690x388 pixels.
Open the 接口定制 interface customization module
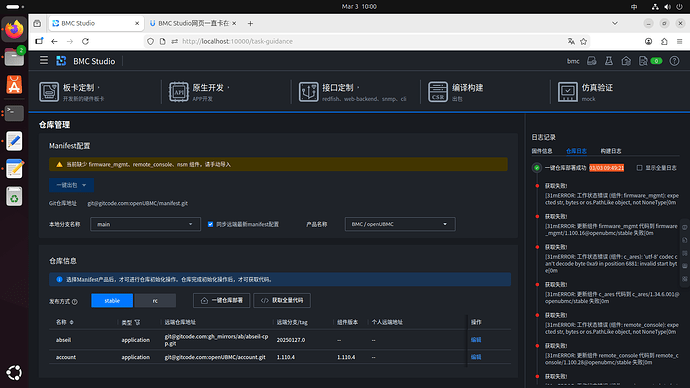coord(352,92)
